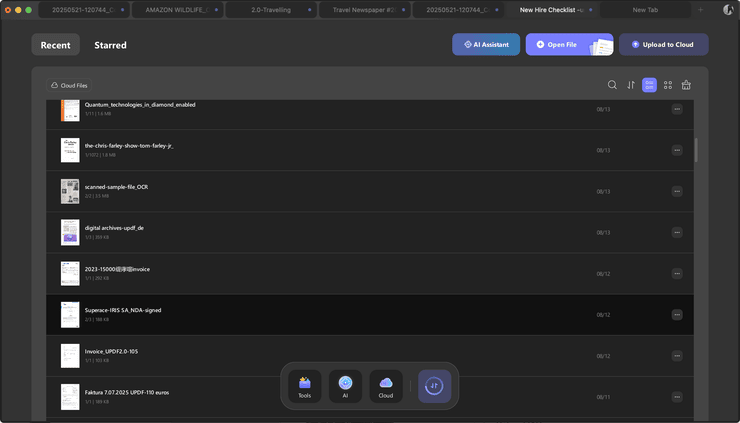Viewport: 740px width, 423px height.
Task: Toggle the highlighted list view button
Action: 649,85
